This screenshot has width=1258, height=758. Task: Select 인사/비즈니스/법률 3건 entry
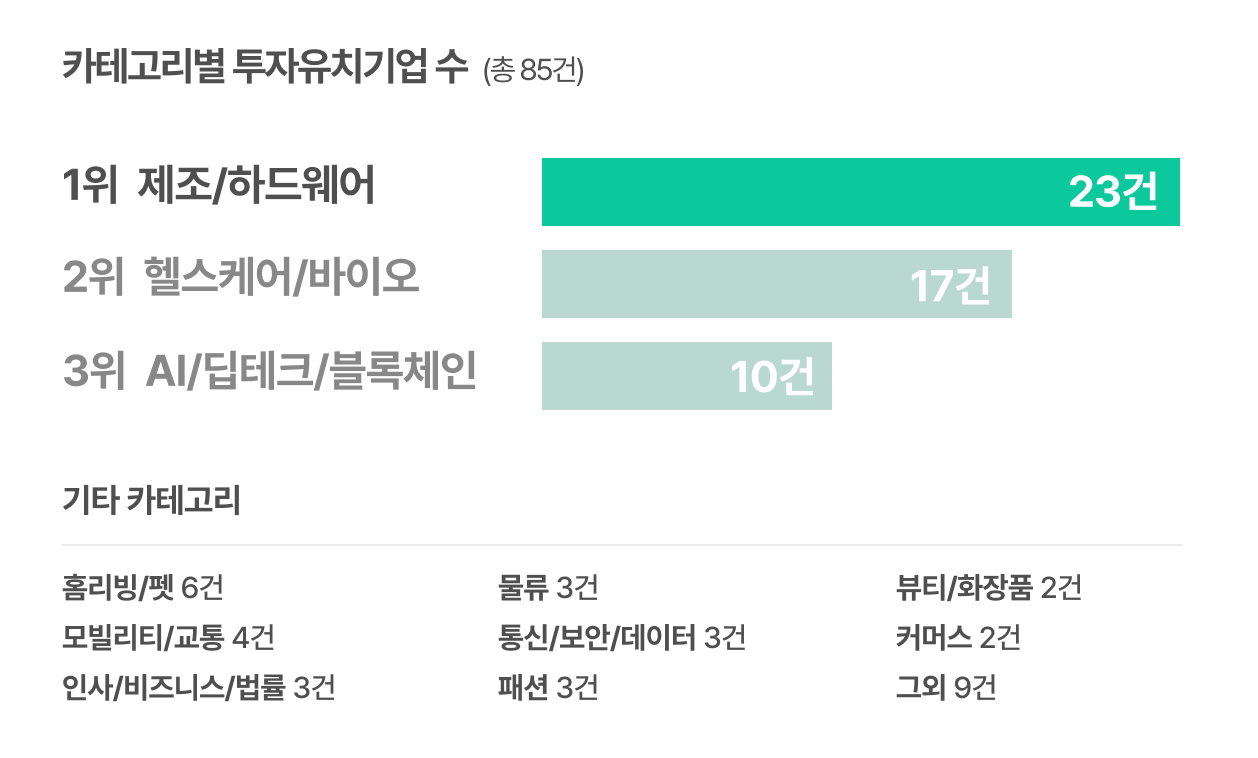[198, 688]
